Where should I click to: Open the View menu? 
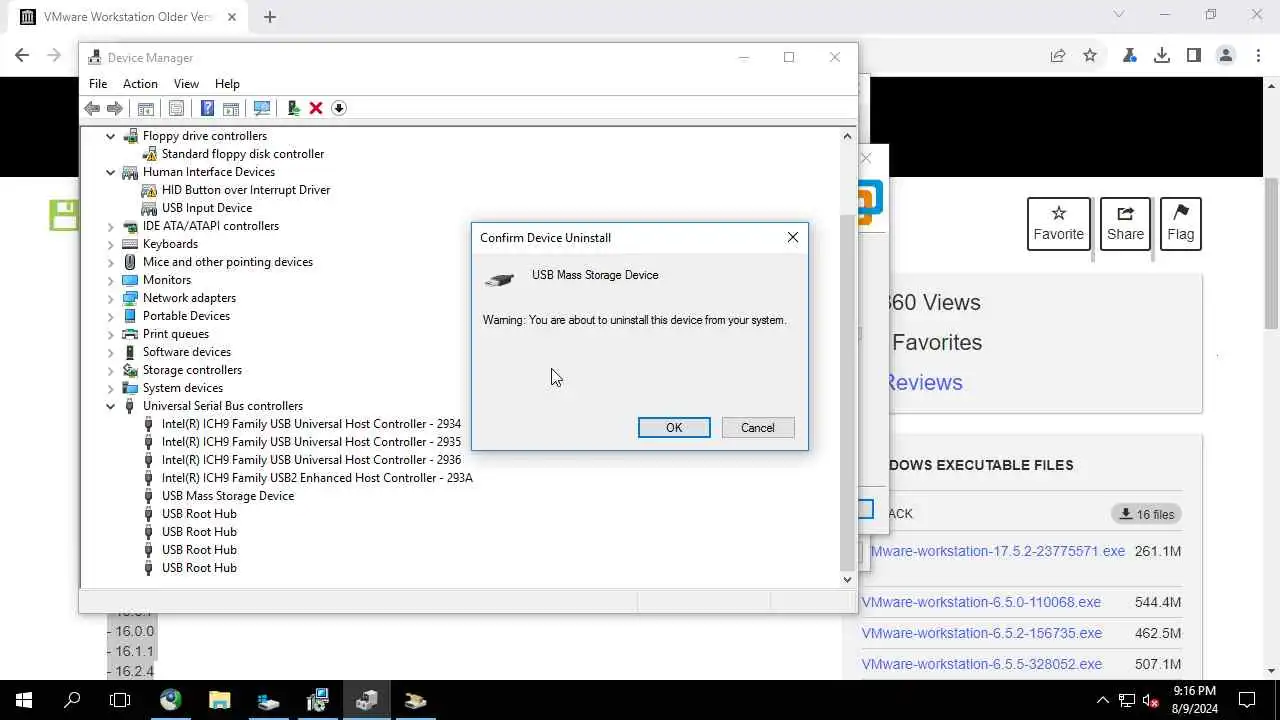(x=186, y=84)
